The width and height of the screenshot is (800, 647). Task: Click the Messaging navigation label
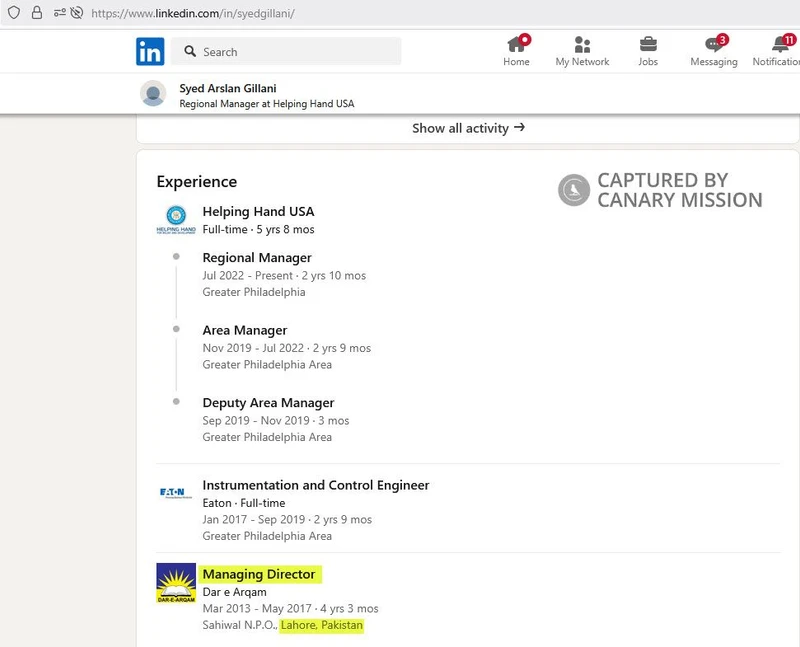click(x=714, y=62)
